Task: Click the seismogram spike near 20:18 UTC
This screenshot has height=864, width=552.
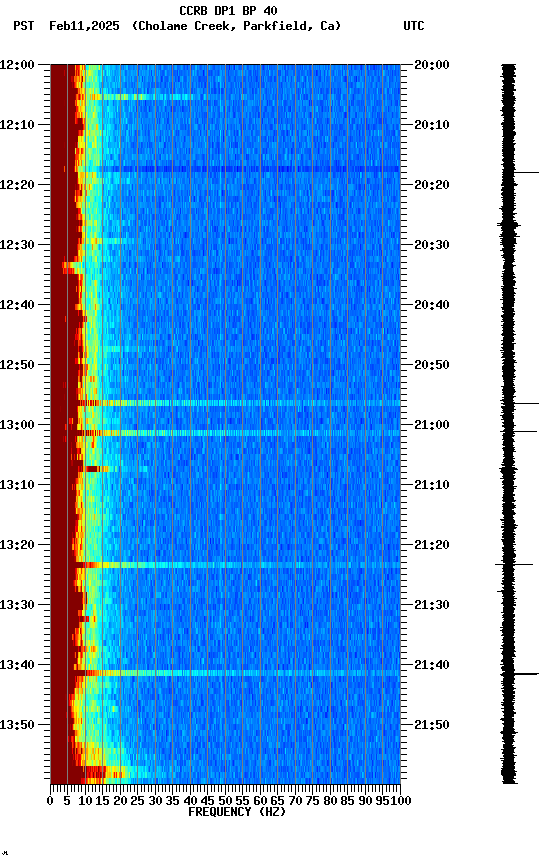Action: [526, 173]
